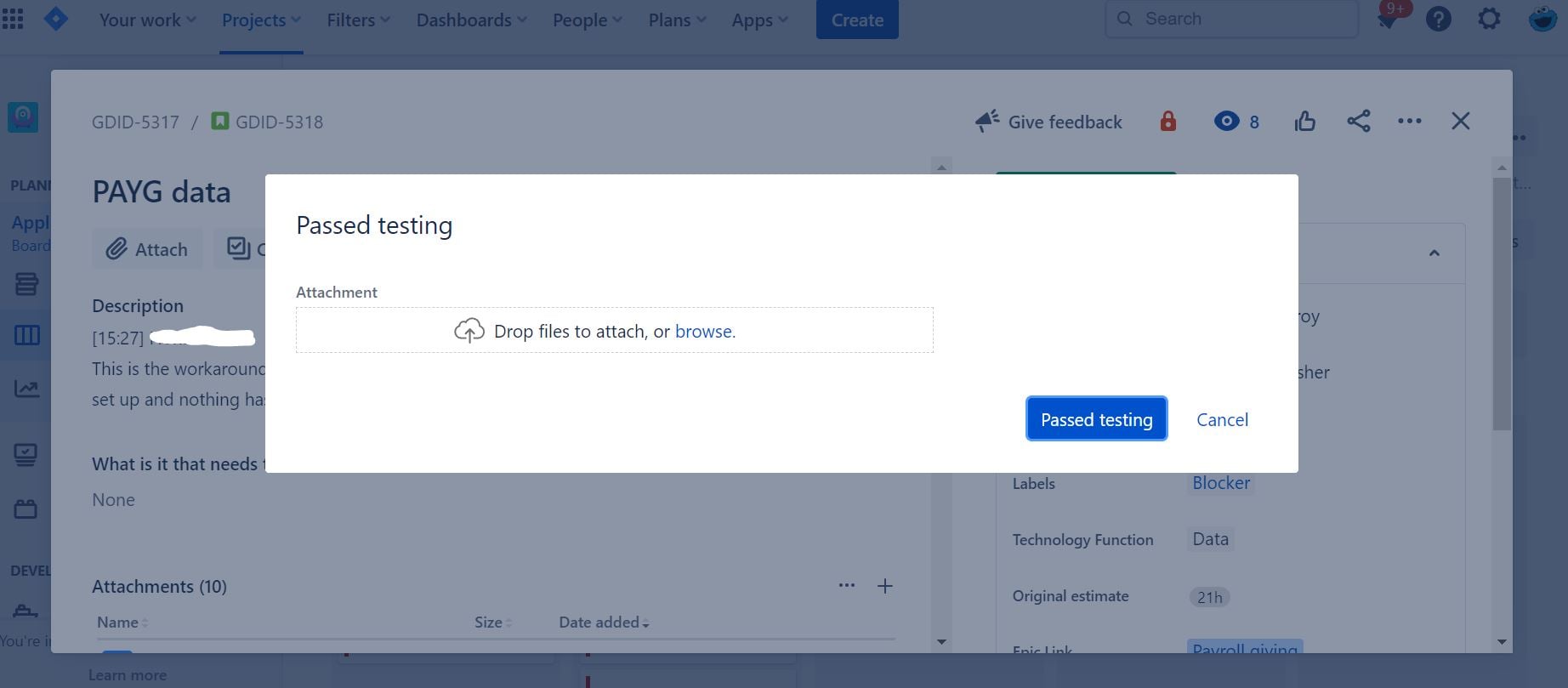Click the issue details panel scrollbar
Image resolution: width=1568 pixels, height=688 pixels.
tap(1502, 303)
